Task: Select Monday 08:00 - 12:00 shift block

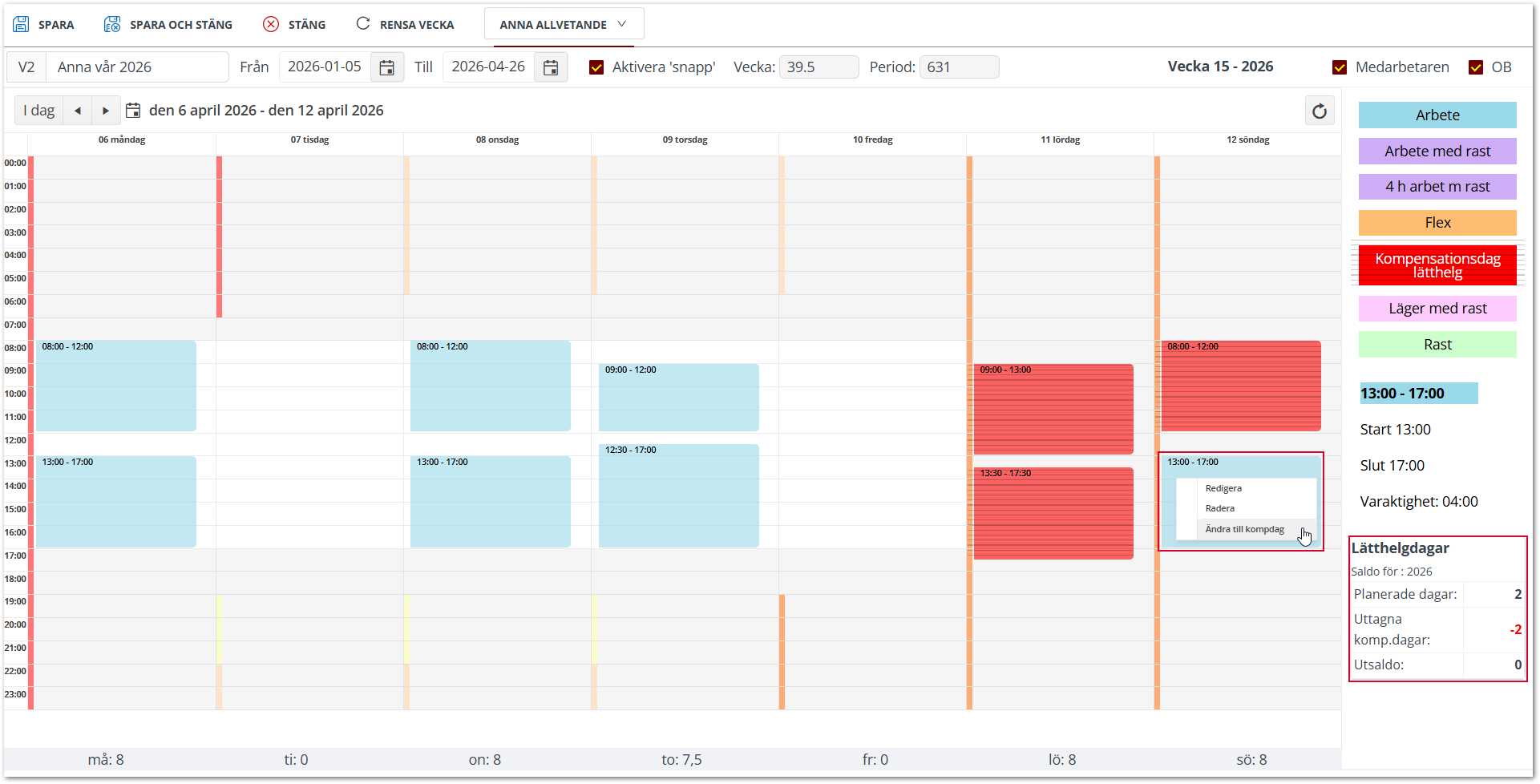Action: [116, 386]
